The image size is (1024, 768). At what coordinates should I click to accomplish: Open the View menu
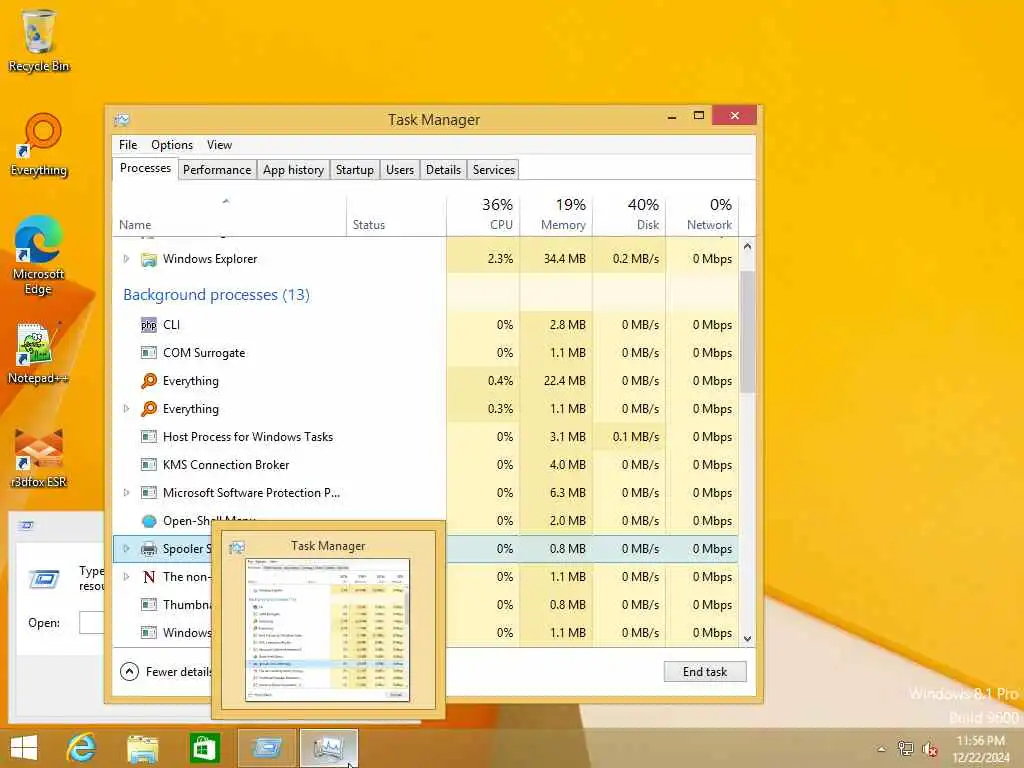point(219,145)
